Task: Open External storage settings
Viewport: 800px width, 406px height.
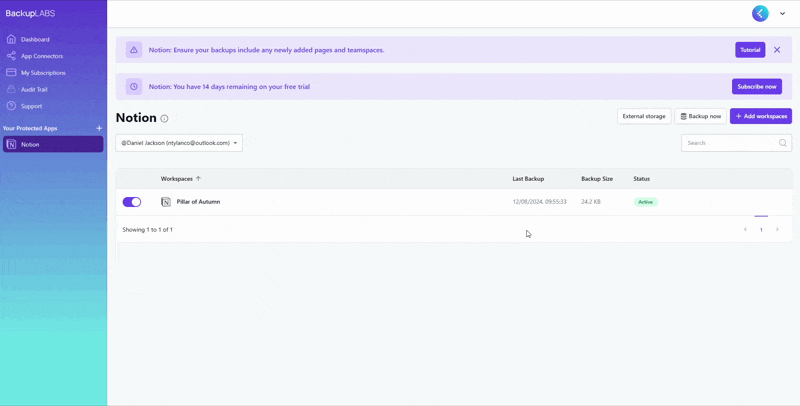Action: click(x=644, y=116)
